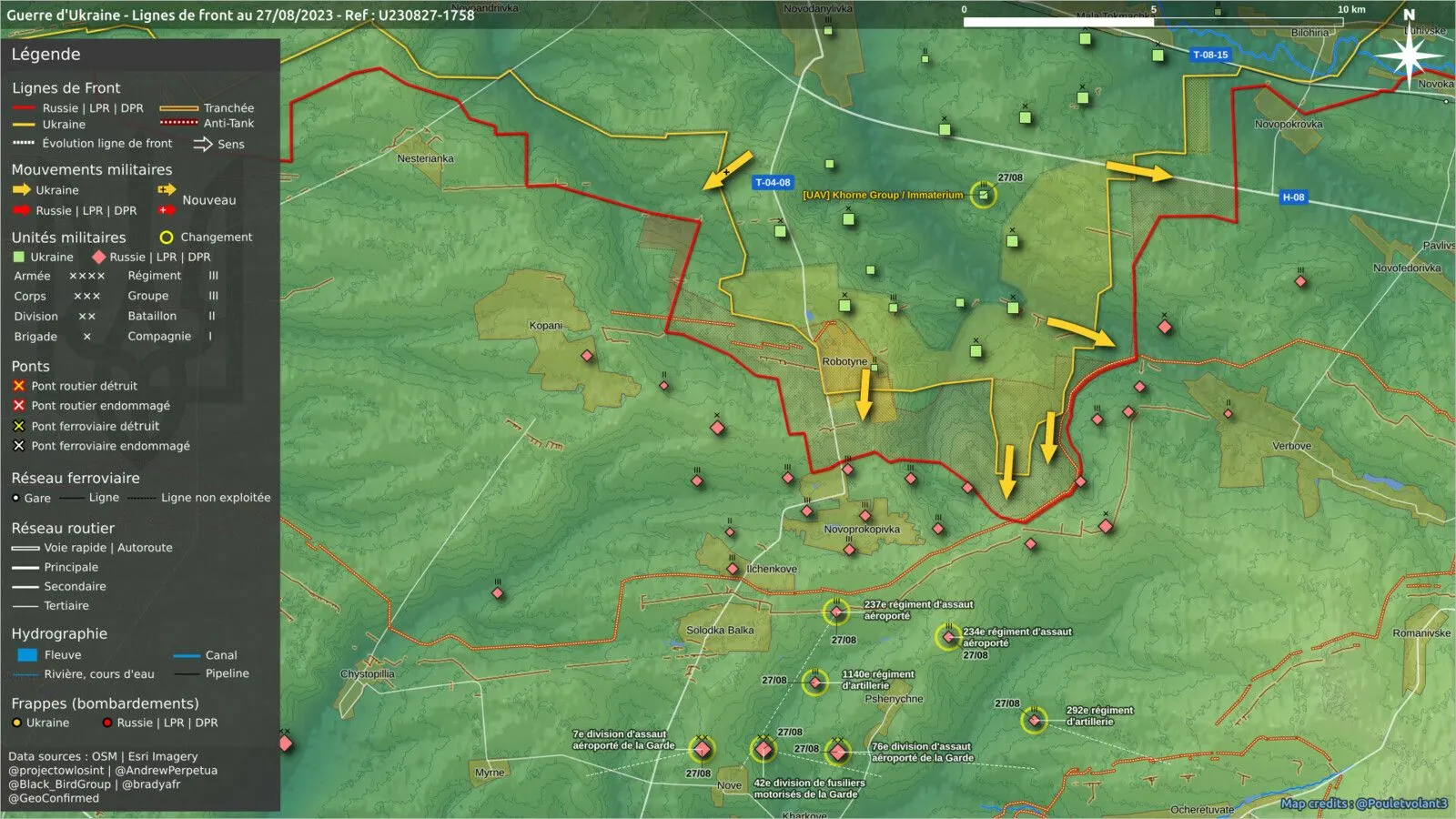This screenshot has width=1456, height=819.
Task: Click the Mouvements militaires legend heading
Action: [92, 169]
